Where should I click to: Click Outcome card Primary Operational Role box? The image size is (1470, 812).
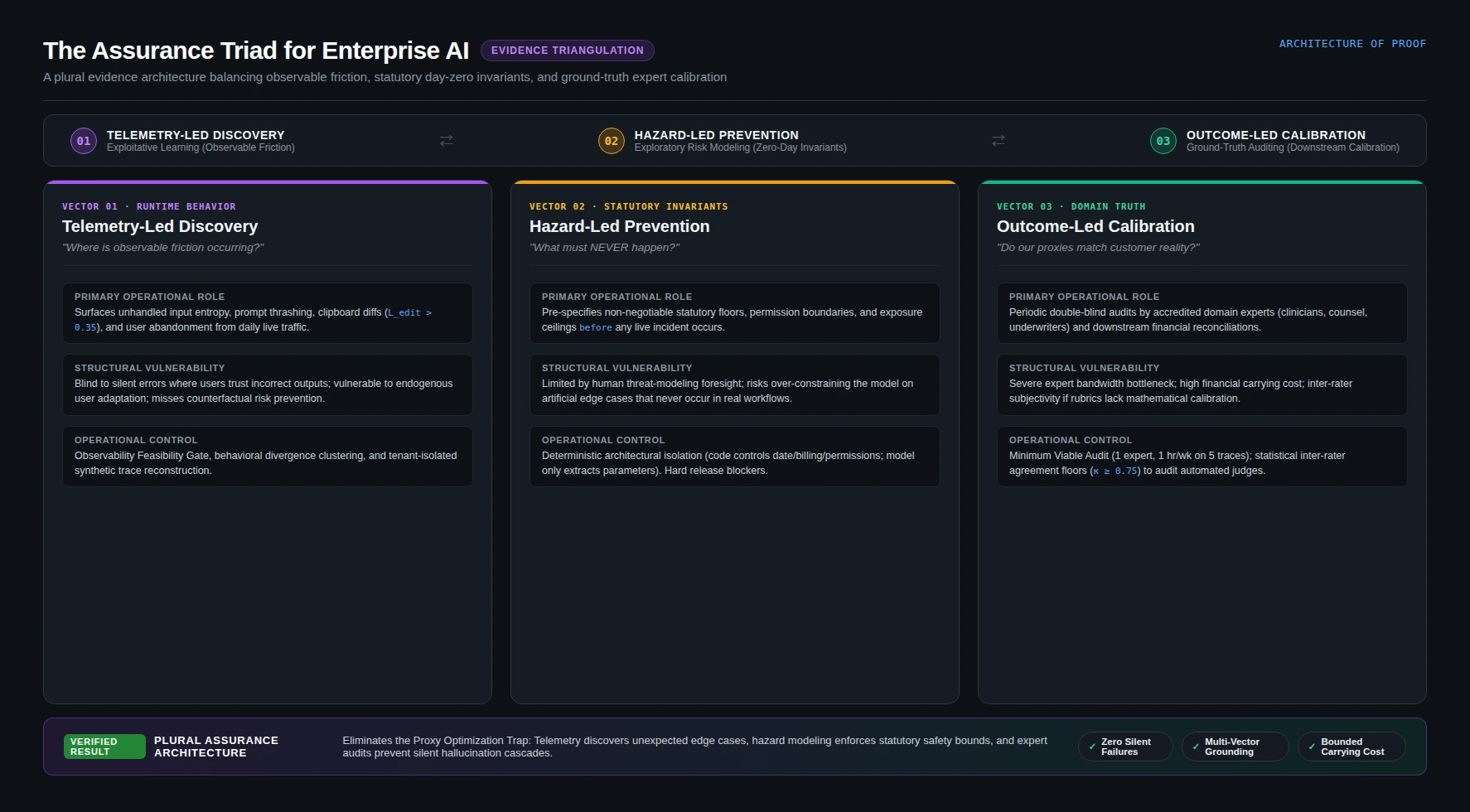(x=1202, y=313)
